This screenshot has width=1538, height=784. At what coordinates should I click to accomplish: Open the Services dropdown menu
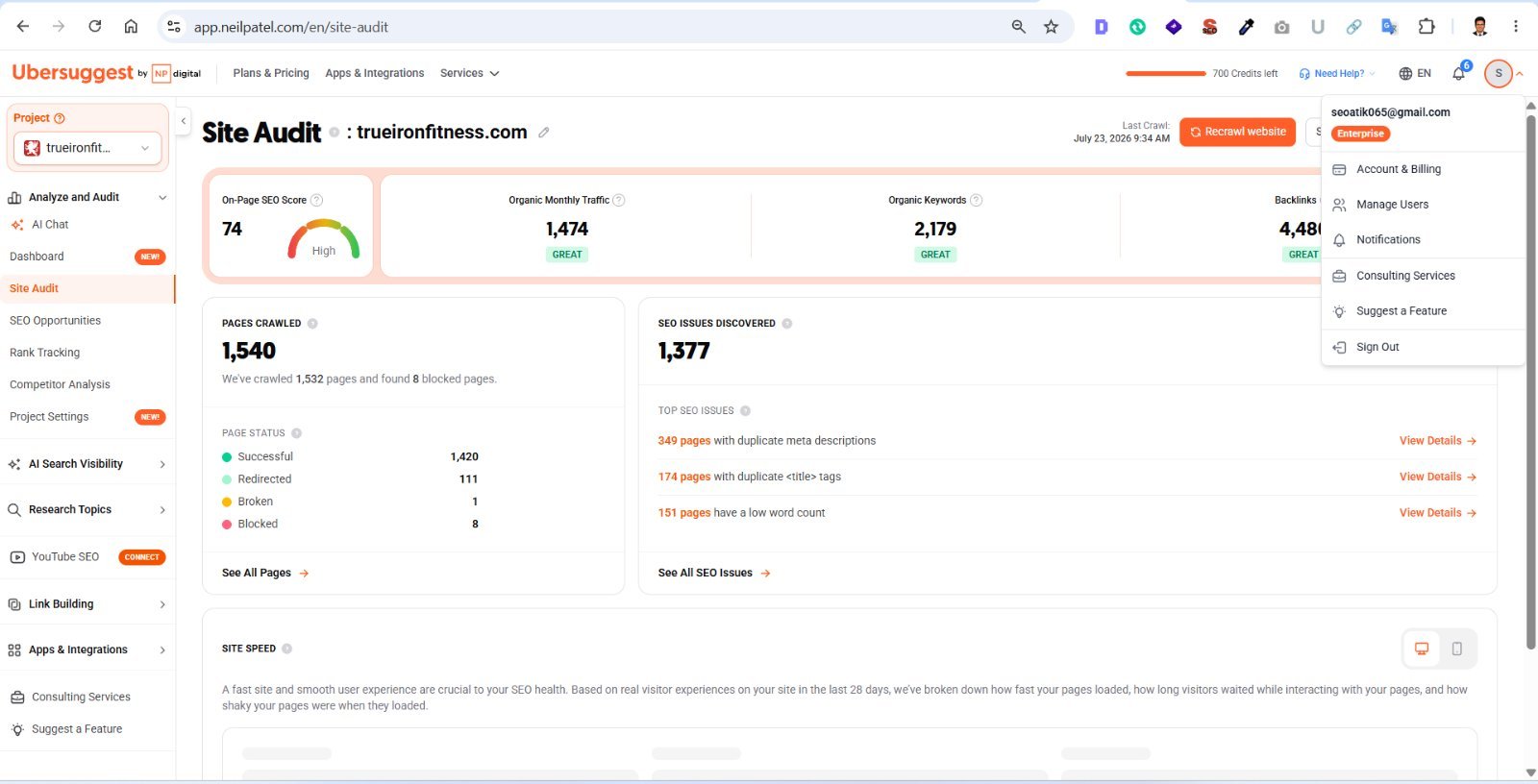coord(469,73)
